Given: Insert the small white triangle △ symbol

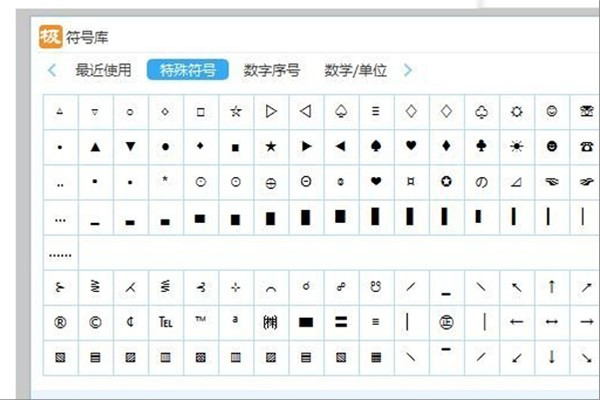Looking at the screenshot, I should click(x=60, y=112).
